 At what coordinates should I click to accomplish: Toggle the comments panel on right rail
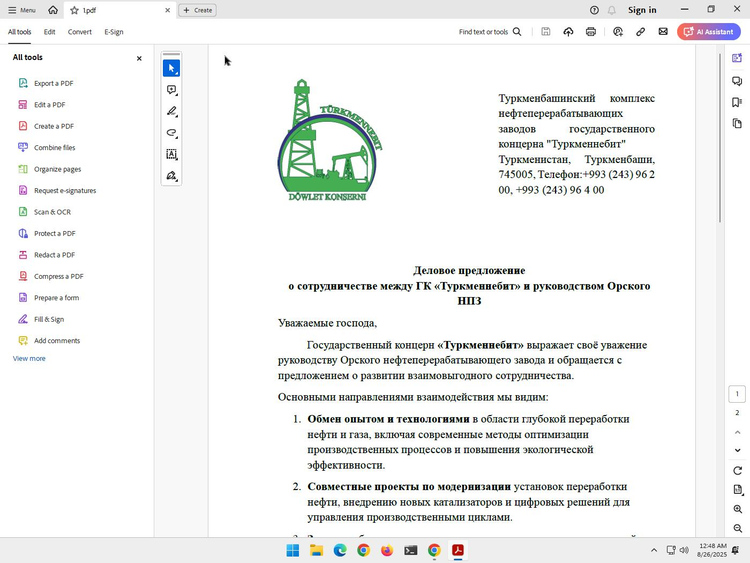click(x=737, y=81)
